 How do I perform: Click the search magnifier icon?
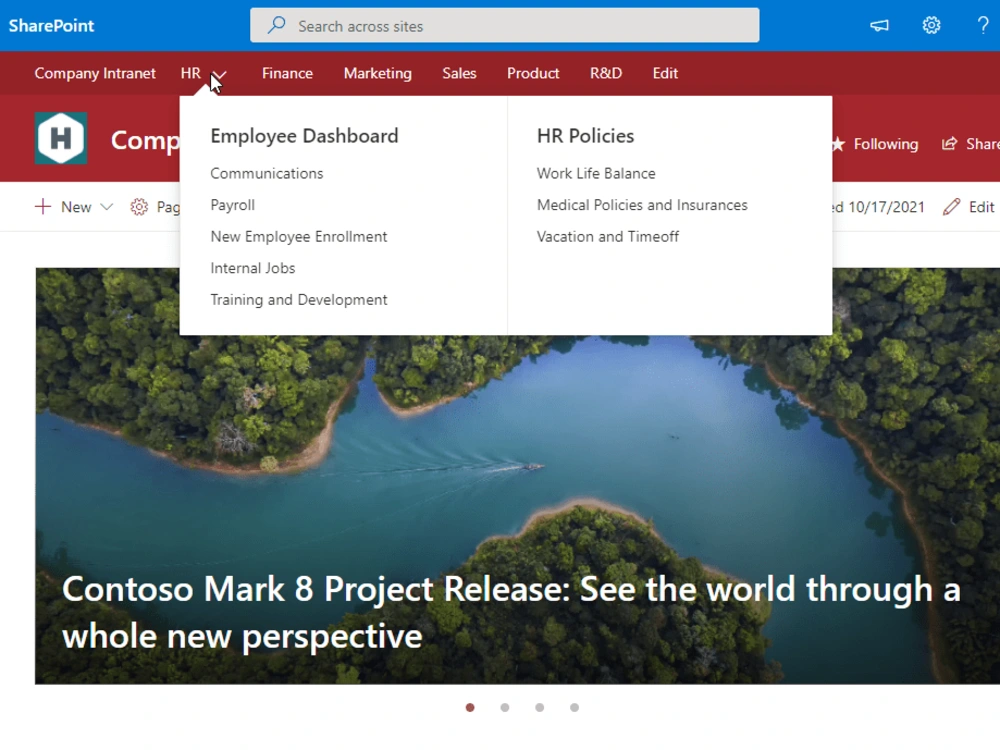click(x=276, y=26)
